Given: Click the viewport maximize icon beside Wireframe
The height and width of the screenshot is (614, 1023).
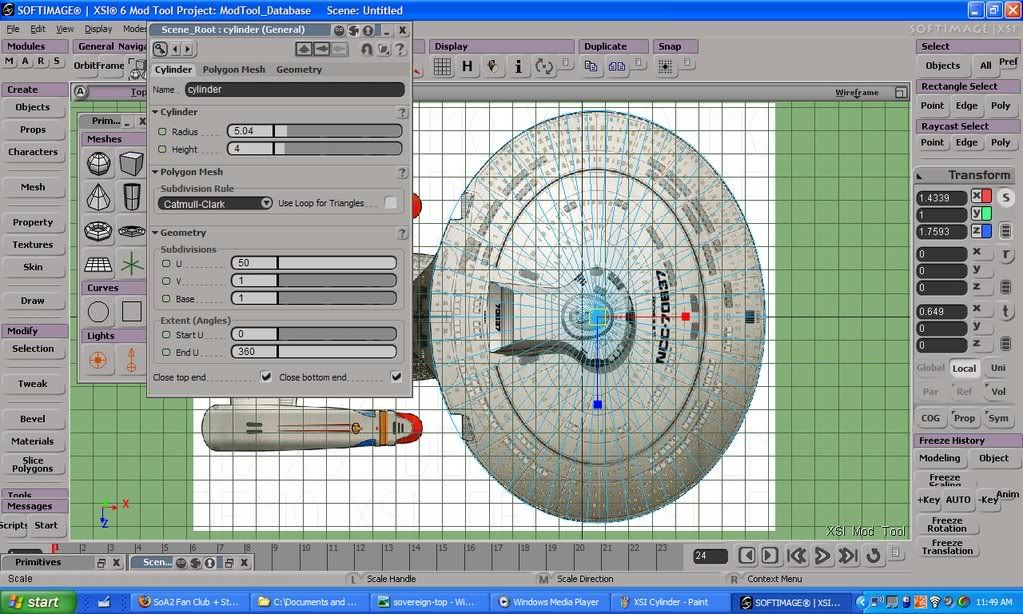Looking at the screenshot, I should point(901,93).
